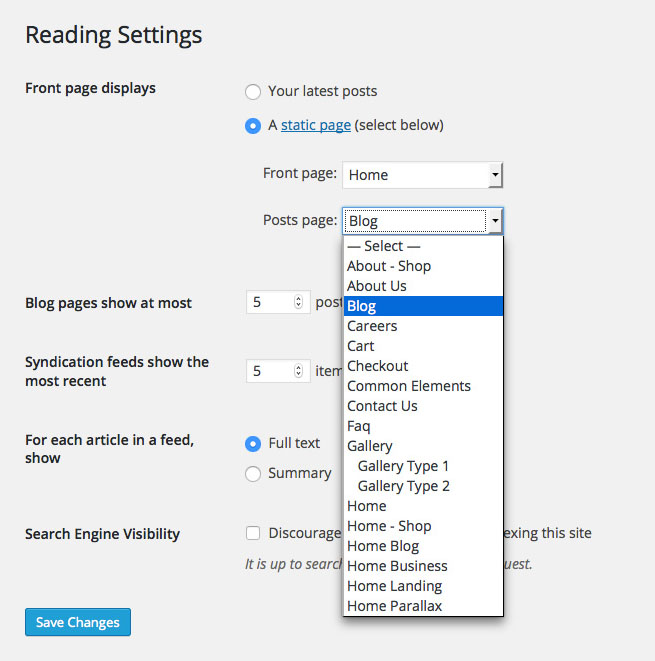Click the blog pages count stepper arrows
Screen dimensions: 655x661
pos(298,302)
